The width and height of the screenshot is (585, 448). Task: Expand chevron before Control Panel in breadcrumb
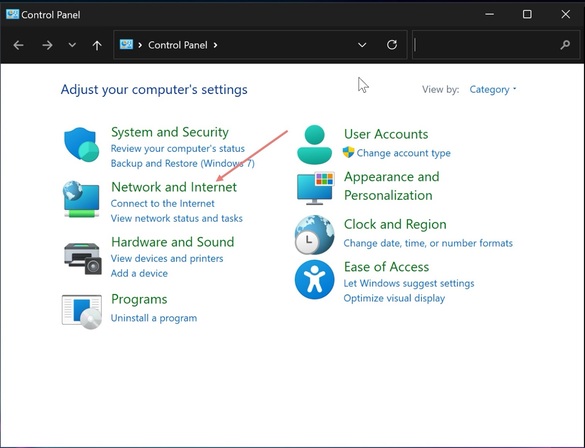click(140, 45)
